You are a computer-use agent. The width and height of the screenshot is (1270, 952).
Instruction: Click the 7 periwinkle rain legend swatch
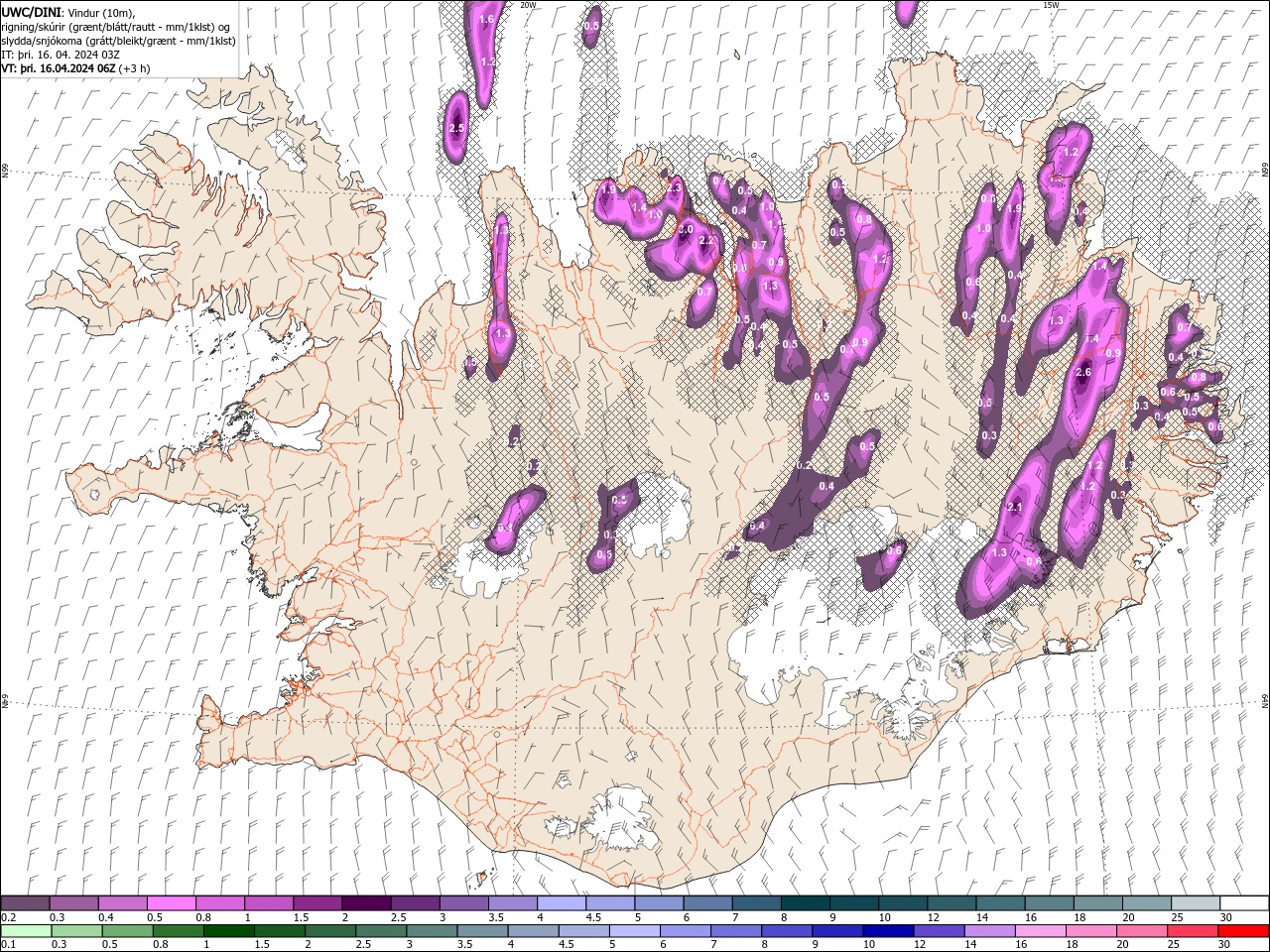[735, 931]
